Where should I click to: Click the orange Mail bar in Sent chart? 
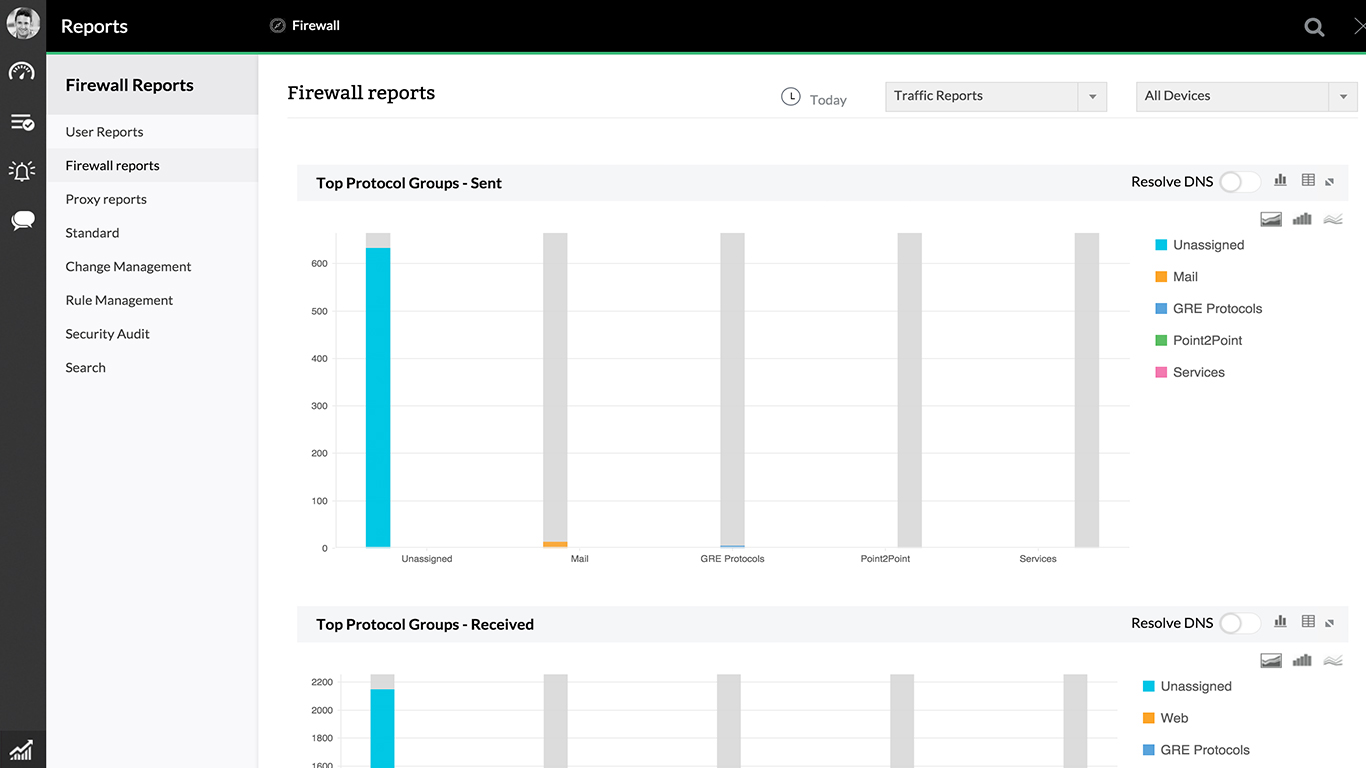(555, 544)
